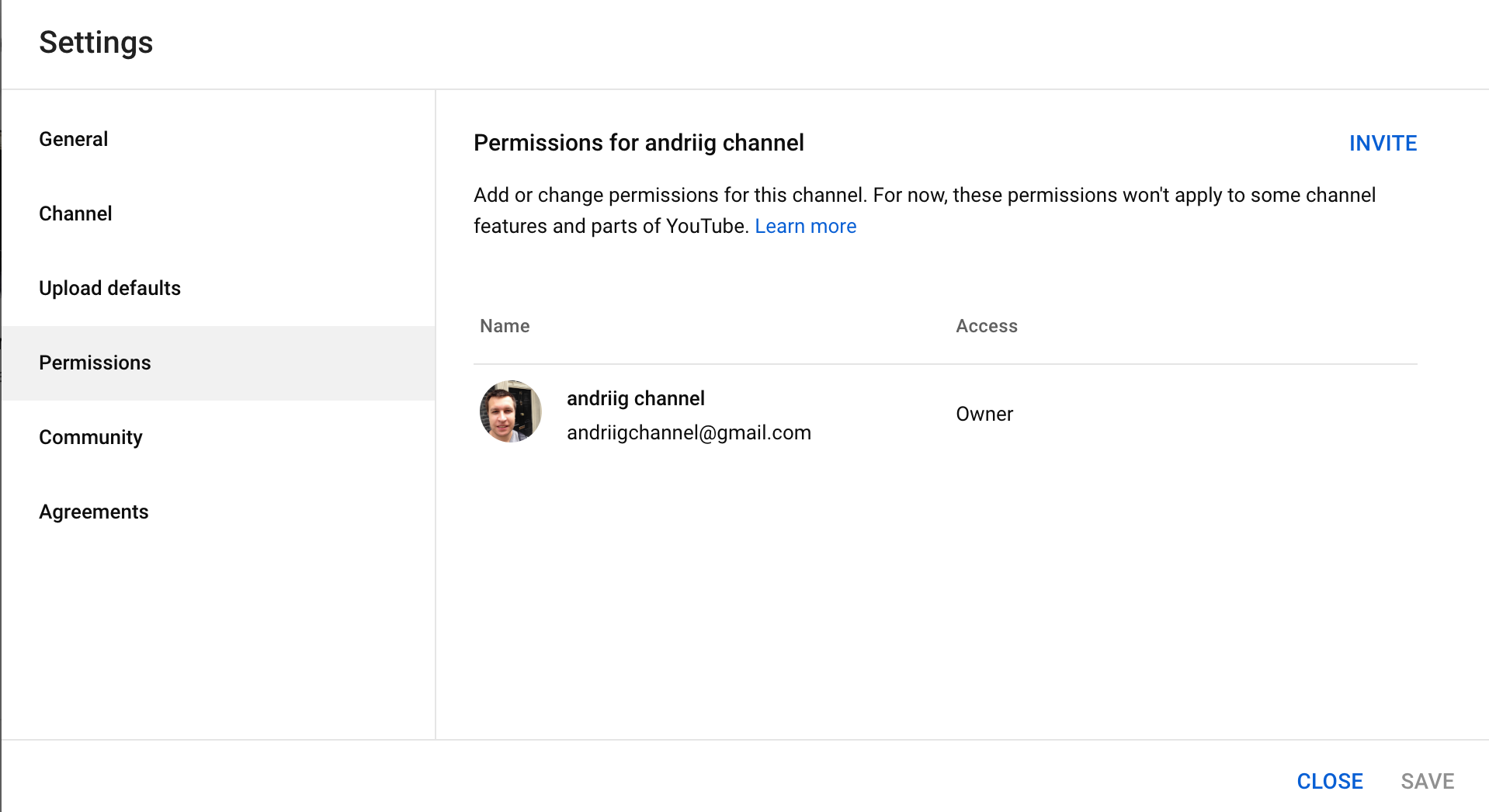Click the 'features and parts of YouTube' text
The height and width of the screenshot is (812, 1489).
click(610, 227)
